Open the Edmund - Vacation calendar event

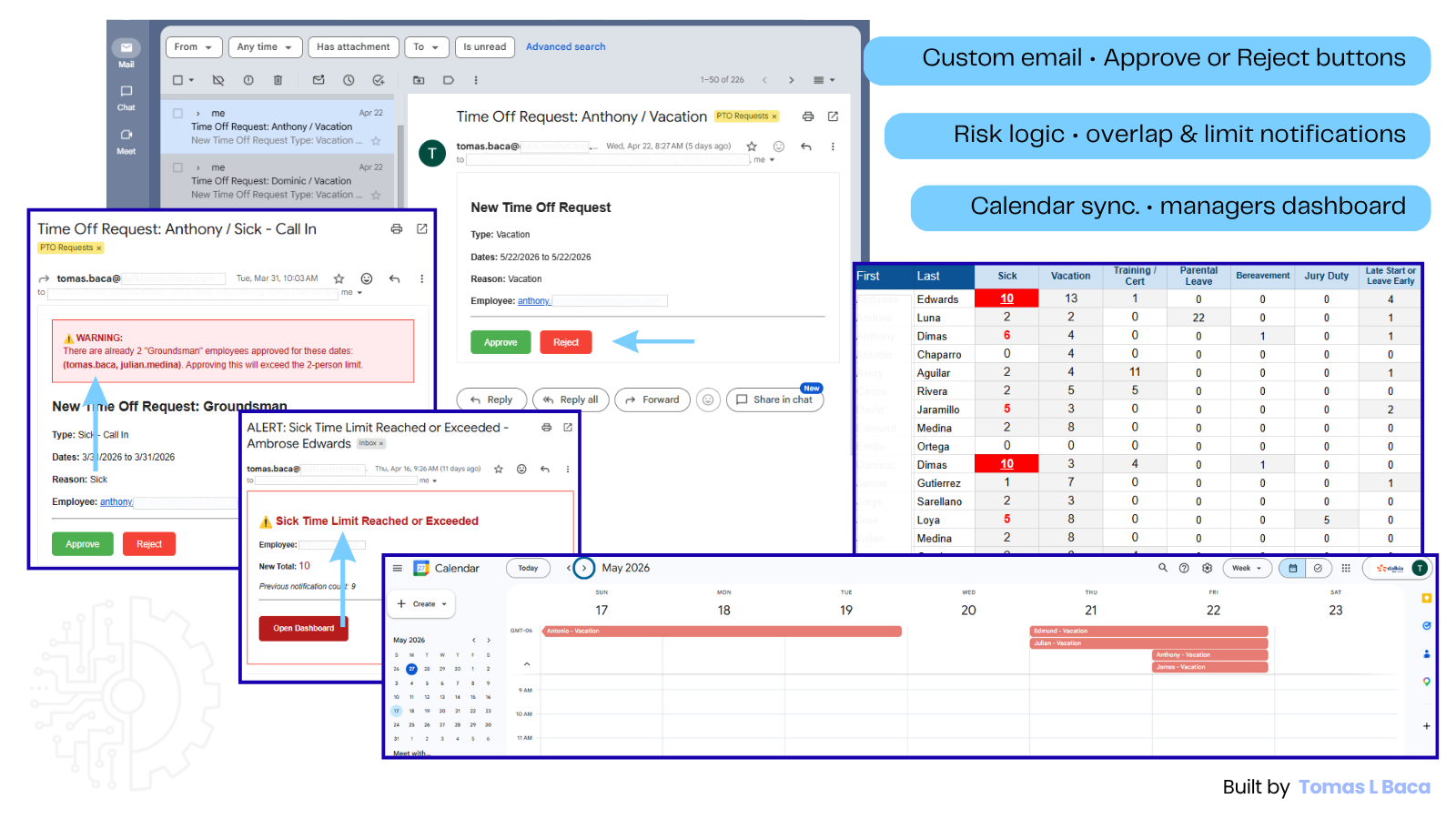tap(1148, 631)
